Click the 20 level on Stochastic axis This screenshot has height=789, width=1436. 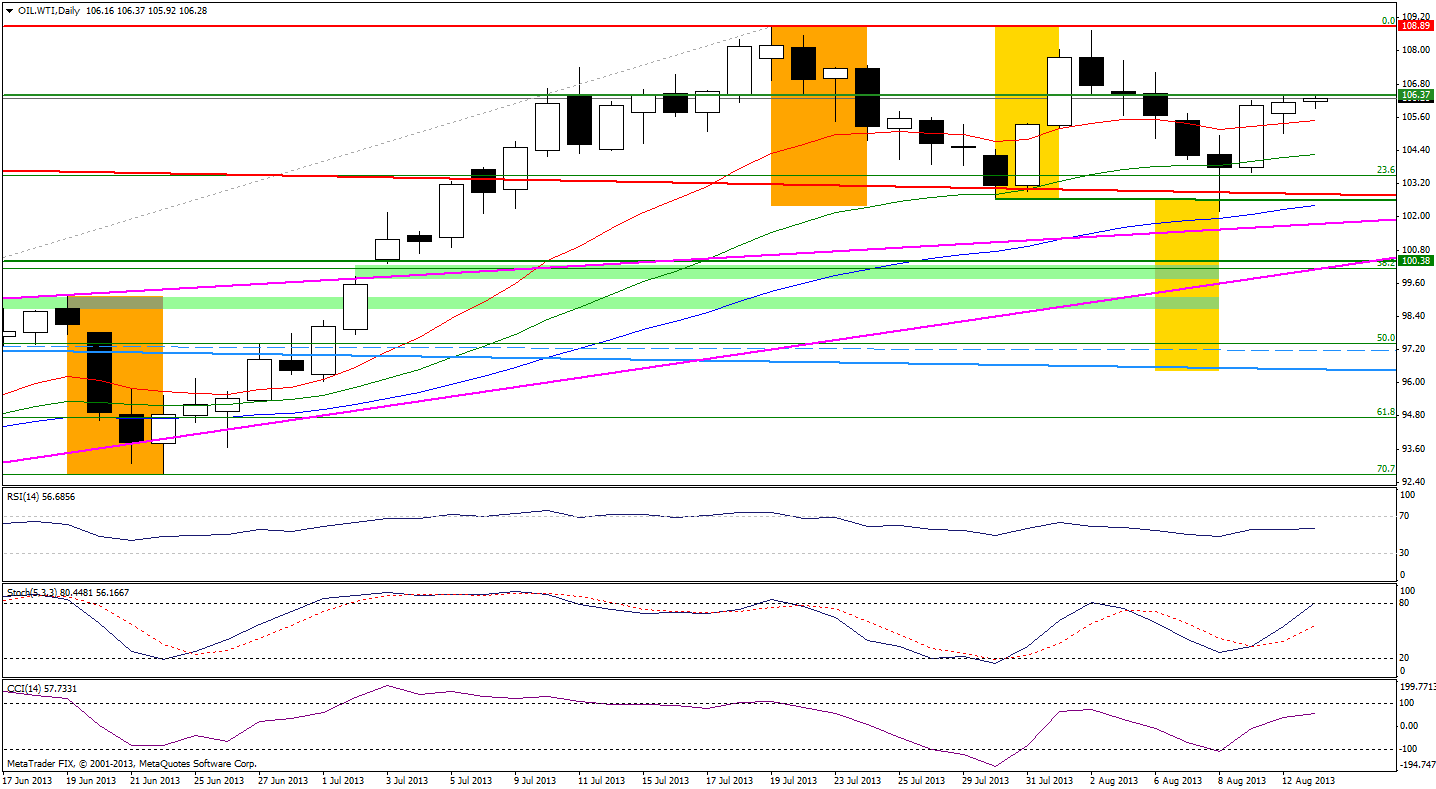click(1405, 658)
